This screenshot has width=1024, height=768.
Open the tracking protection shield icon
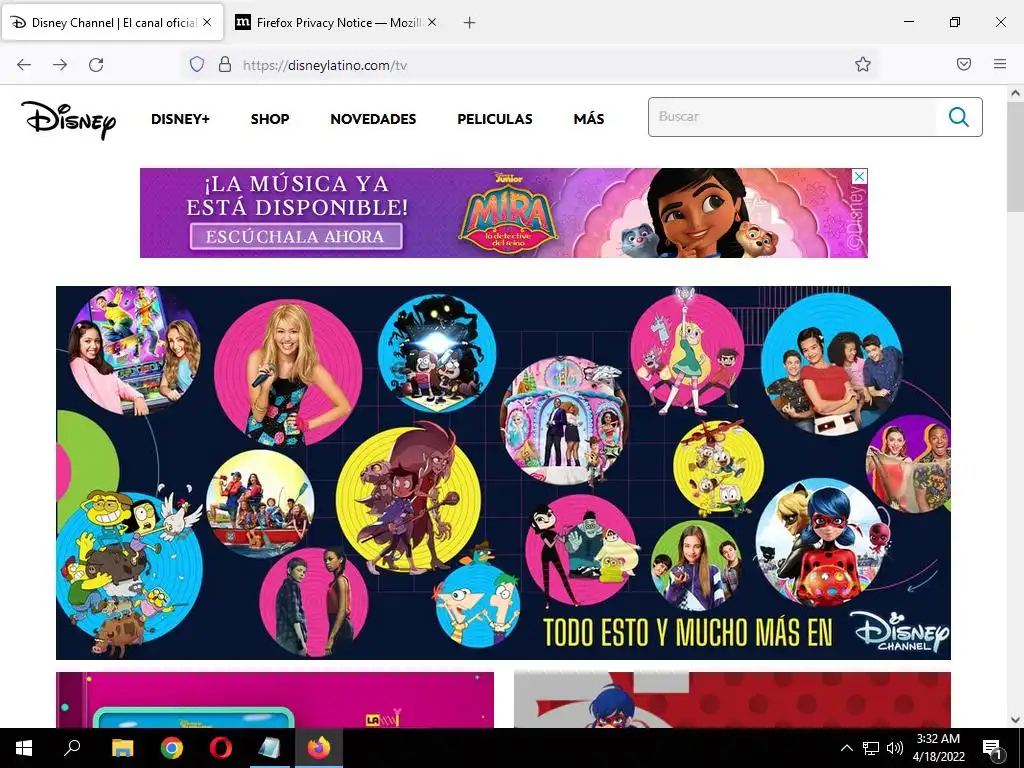(197, 64)
